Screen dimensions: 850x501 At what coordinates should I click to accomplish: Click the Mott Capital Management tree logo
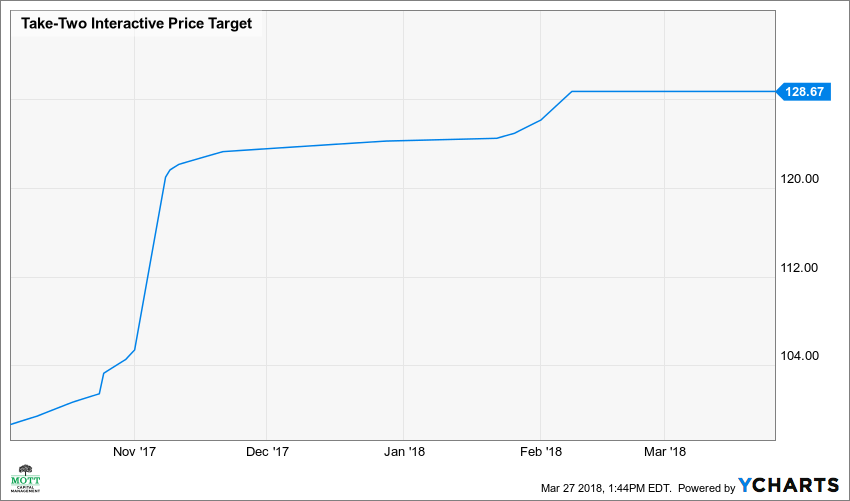[x=25, y=480]
